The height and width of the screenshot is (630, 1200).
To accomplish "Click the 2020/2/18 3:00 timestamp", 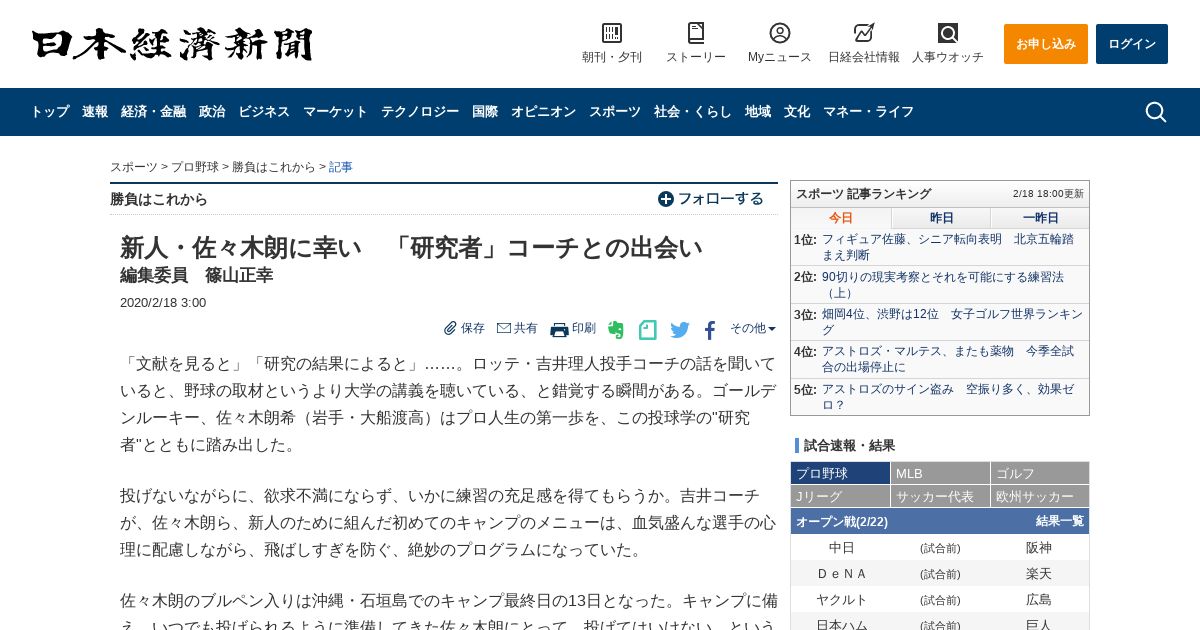I will [x=163, y=303].
